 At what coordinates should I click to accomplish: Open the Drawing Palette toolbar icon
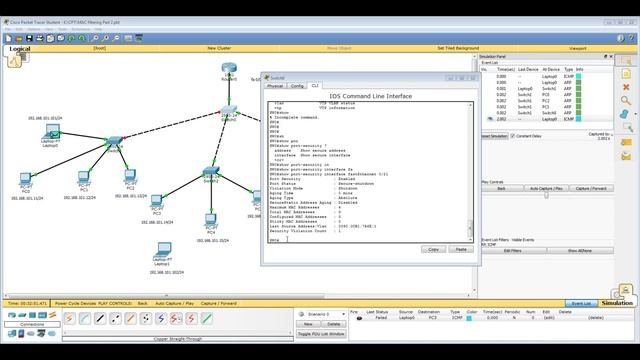click(128, 38)
